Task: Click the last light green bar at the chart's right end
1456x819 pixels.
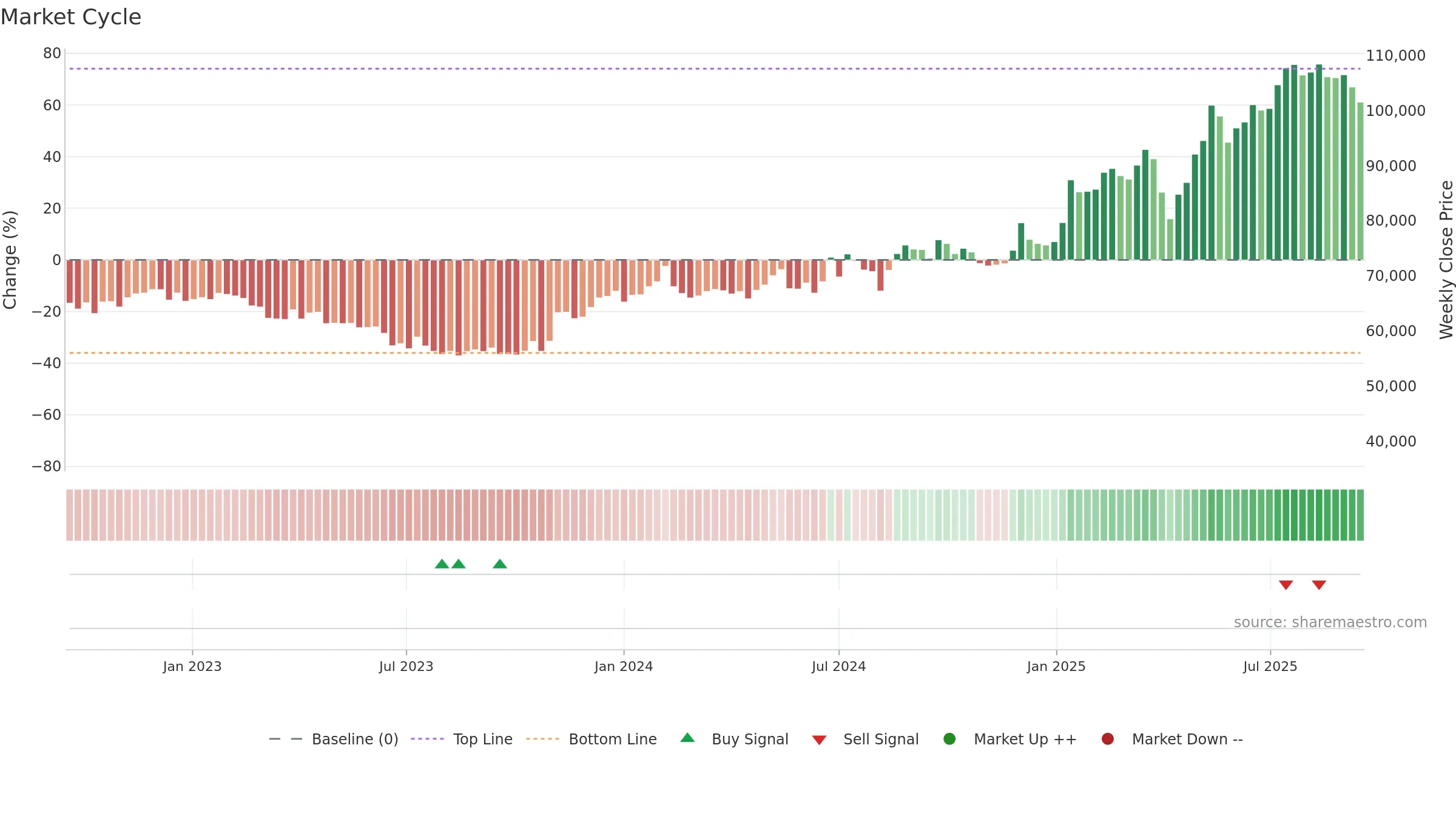Action: 1360,181
